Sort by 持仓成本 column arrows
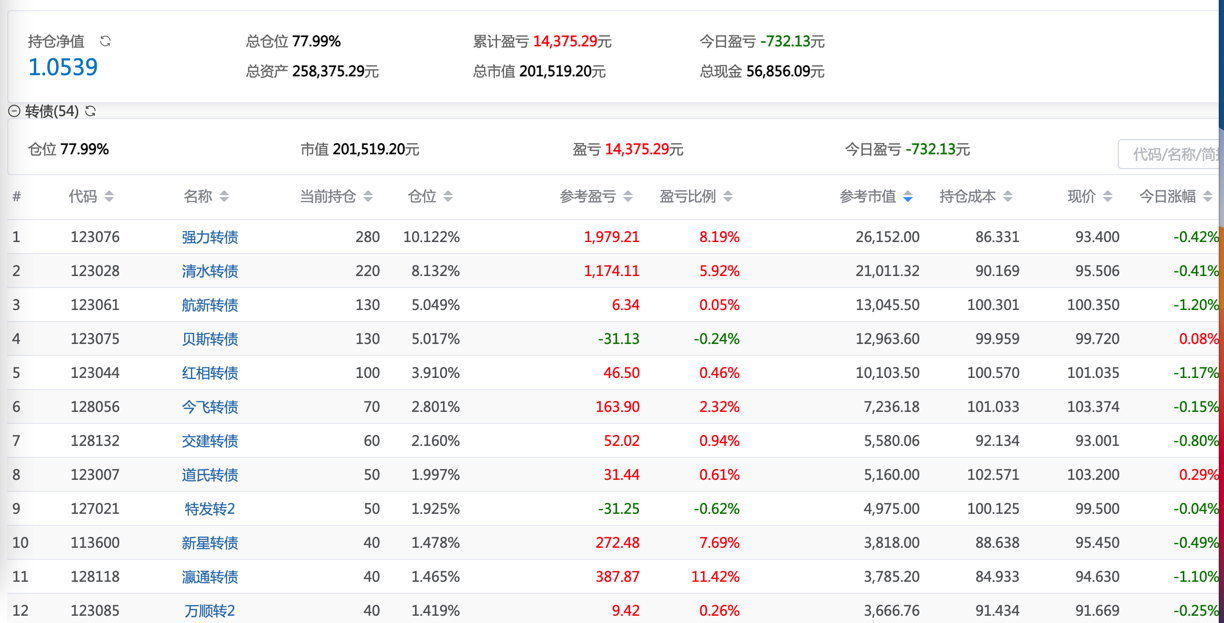 1008,197
